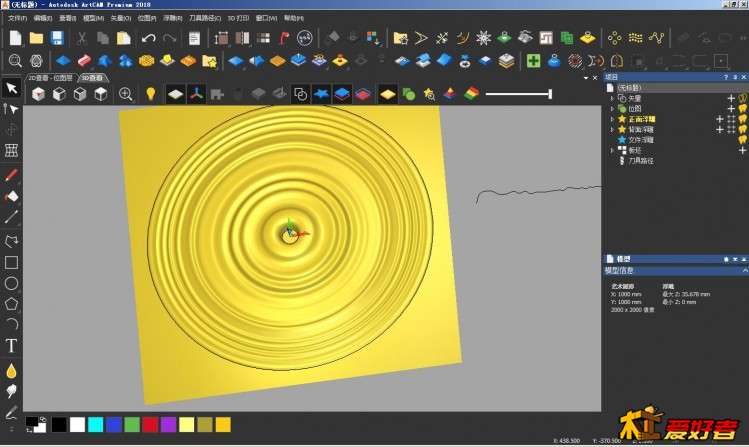
Task: Click the Undo arrow in the toolbar
Action: coord(149,38)
